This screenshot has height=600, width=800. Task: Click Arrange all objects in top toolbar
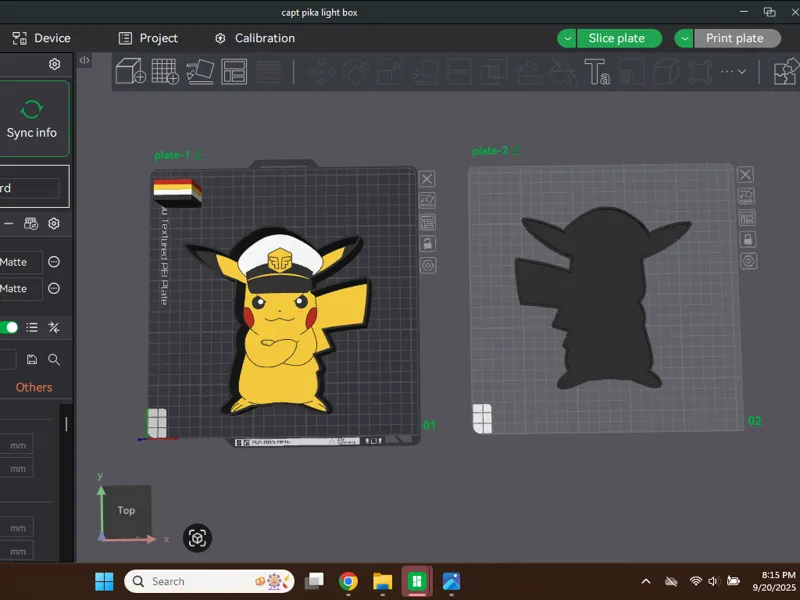[x=234, y=71]
